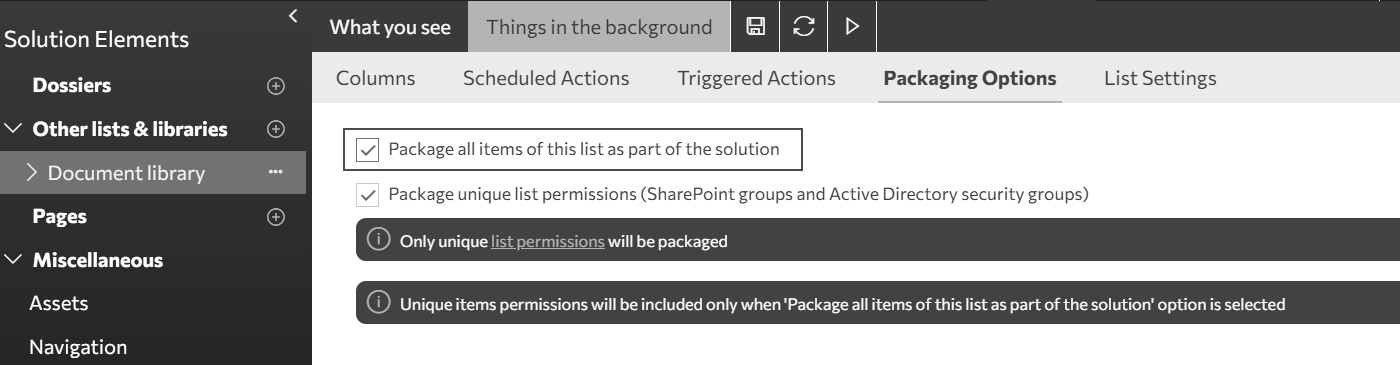Switch to Things in the background tab

coord(599,27)
